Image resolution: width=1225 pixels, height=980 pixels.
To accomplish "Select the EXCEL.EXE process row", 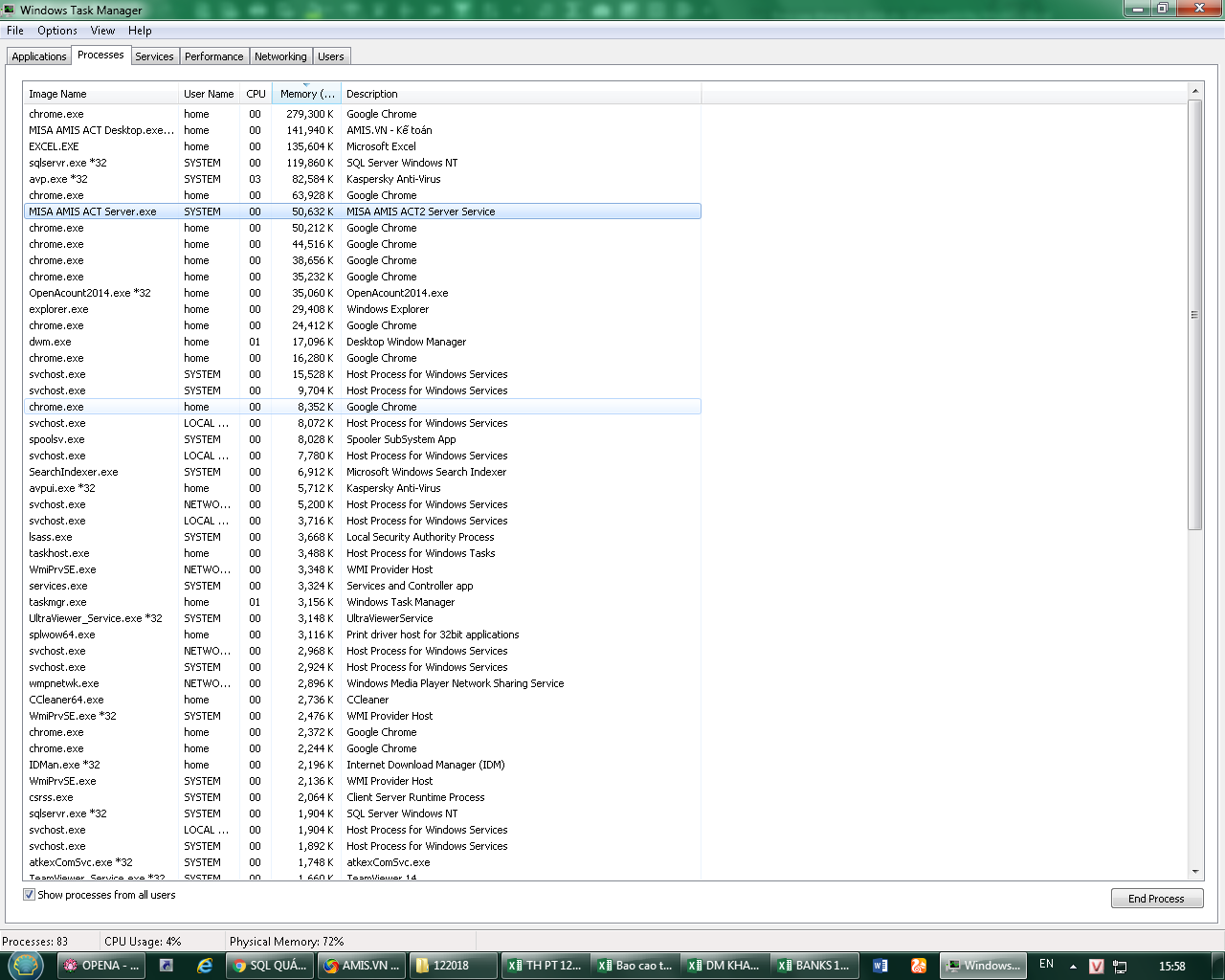I will click(x=363, y=146).
